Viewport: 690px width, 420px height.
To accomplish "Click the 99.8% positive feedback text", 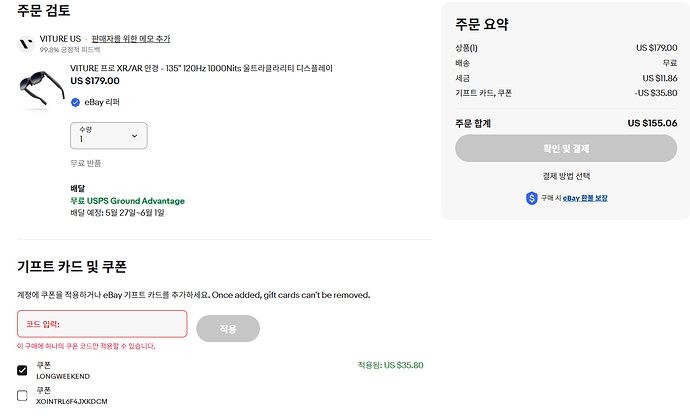I will pyautogui.click(x=70, y=50).
